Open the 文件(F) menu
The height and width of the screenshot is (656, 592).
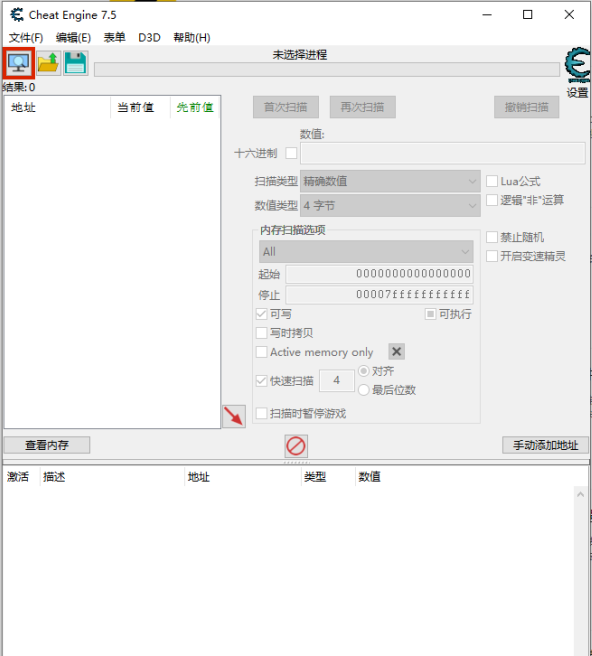tap(26, 38)
